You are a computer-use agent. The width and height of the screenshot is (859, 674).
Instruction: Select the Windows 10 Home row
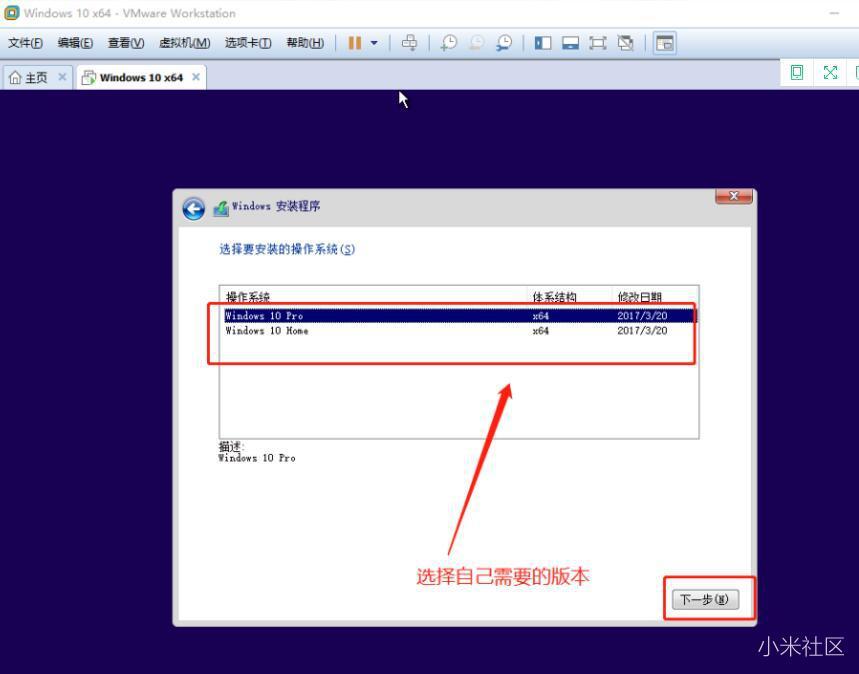point(461,330)
